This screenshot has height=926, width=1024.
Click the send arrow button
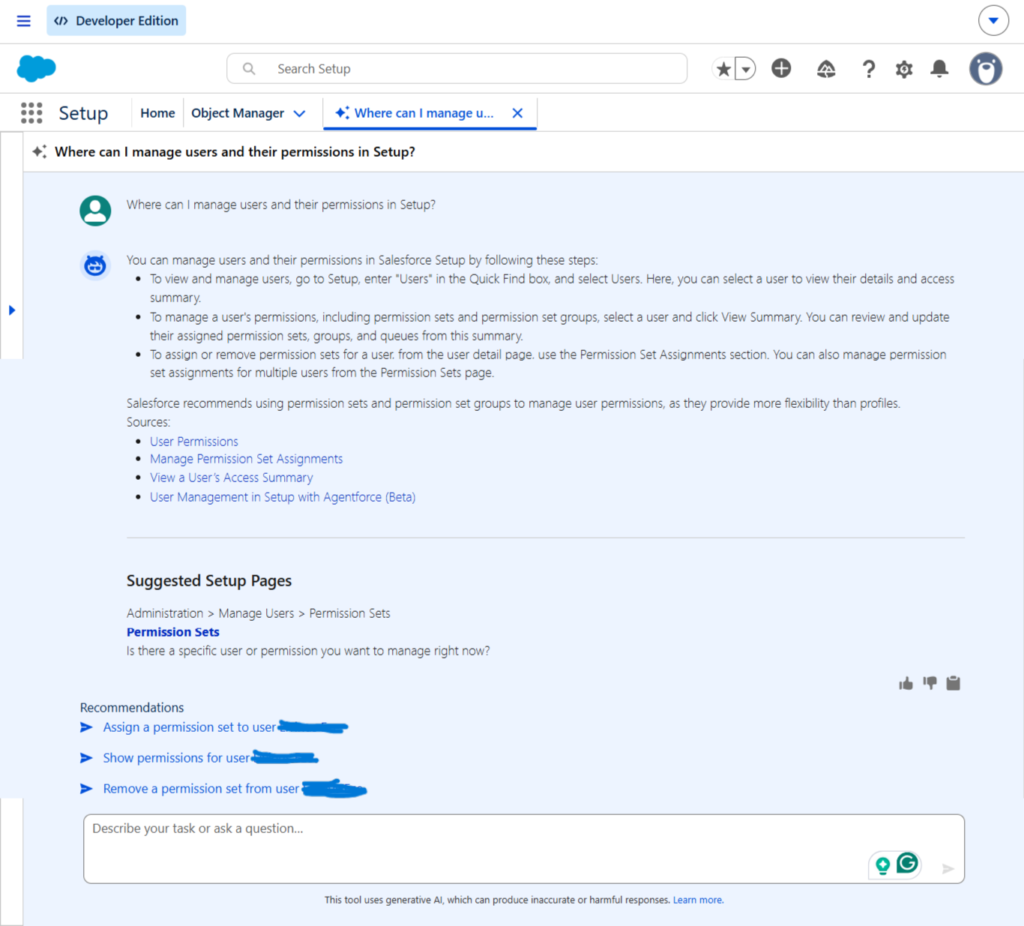(x=948, y=869)
